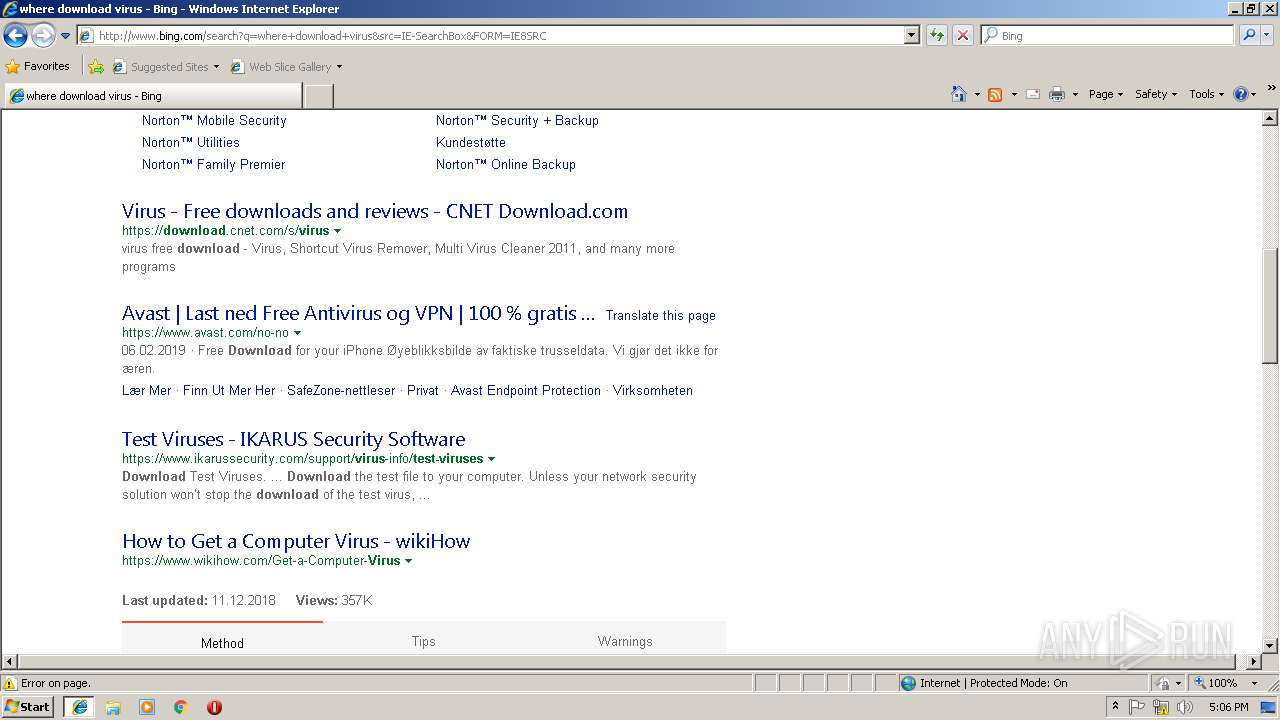Expand the avast.com URL arrow

click(x=297, y=333)
